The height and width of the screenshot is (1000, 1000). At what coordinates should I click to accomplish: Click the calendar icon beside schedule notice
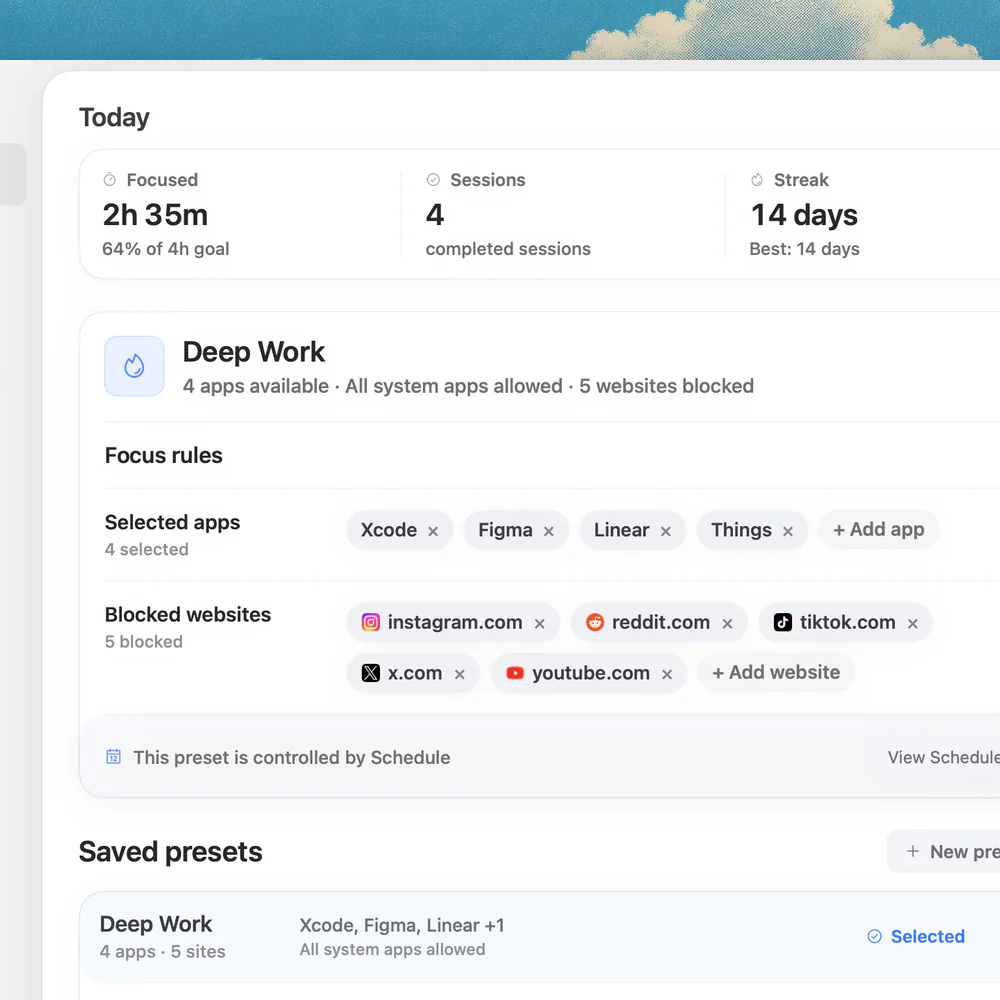pyautogui.click(x=114, y=756)
